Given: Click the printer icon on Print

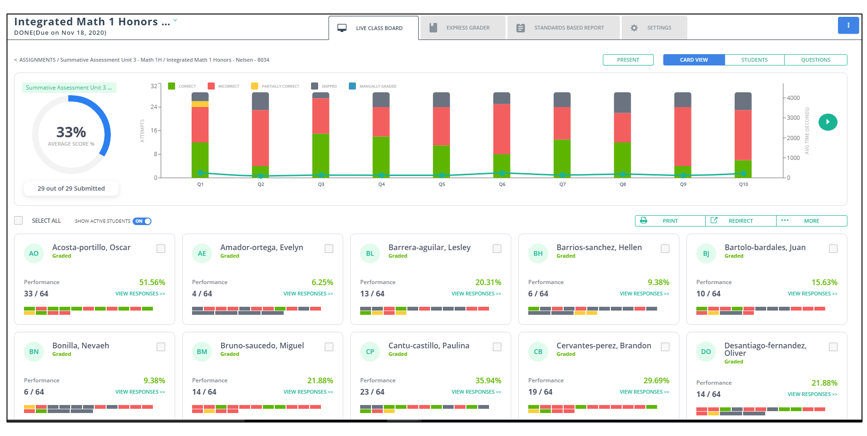Looking at the screenshot, I should coord(643,220).
